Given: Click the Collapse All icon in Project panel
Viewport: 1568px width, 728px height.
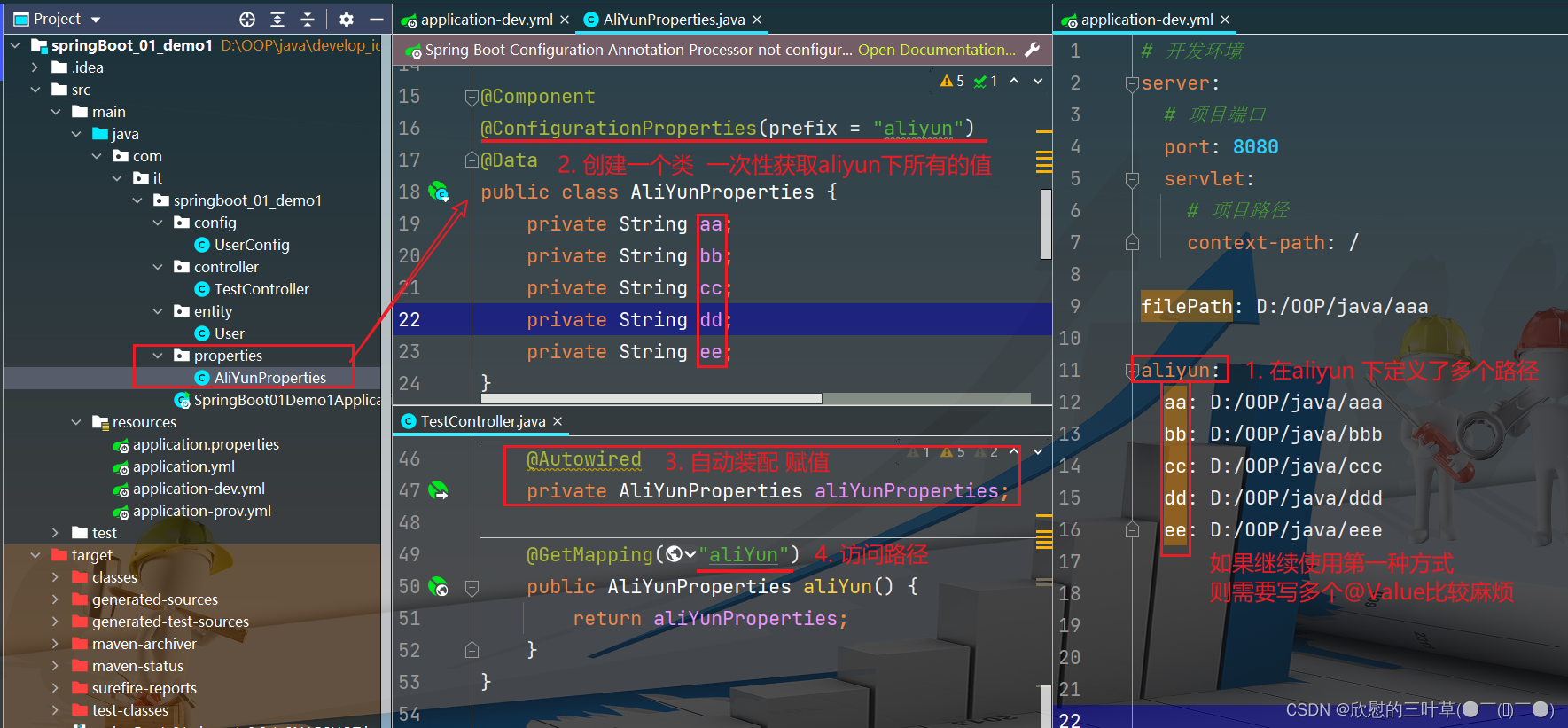Looking at the screenshot, I should pos(308,20).
